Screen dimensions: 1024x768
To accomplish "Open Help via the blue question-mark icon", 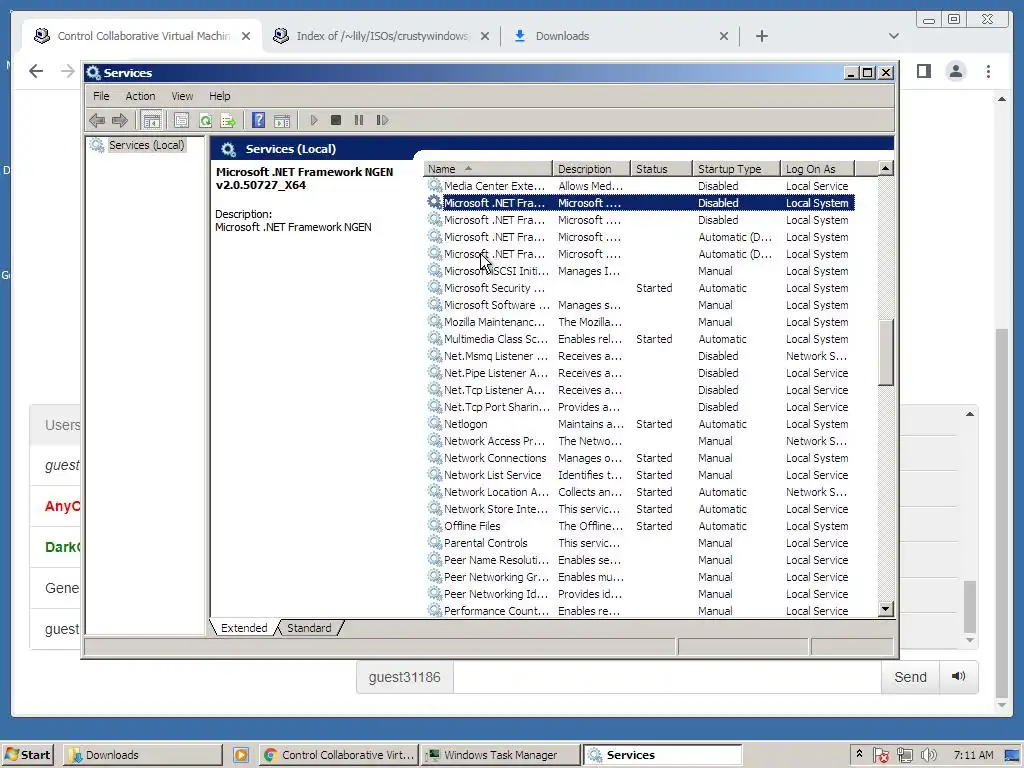I will click(259, 120).
